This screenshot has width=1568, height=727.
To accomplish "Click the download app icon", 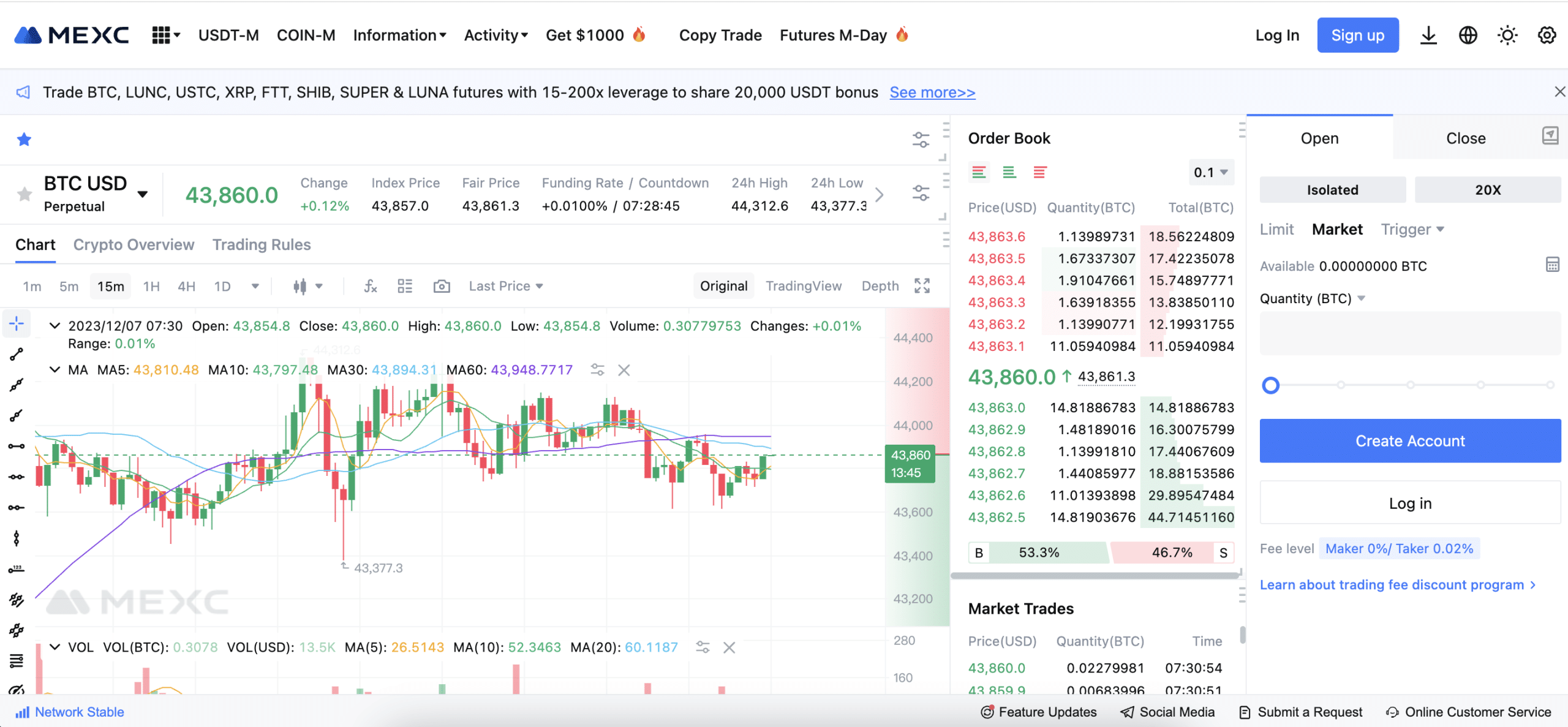I will coord(1428,36).
